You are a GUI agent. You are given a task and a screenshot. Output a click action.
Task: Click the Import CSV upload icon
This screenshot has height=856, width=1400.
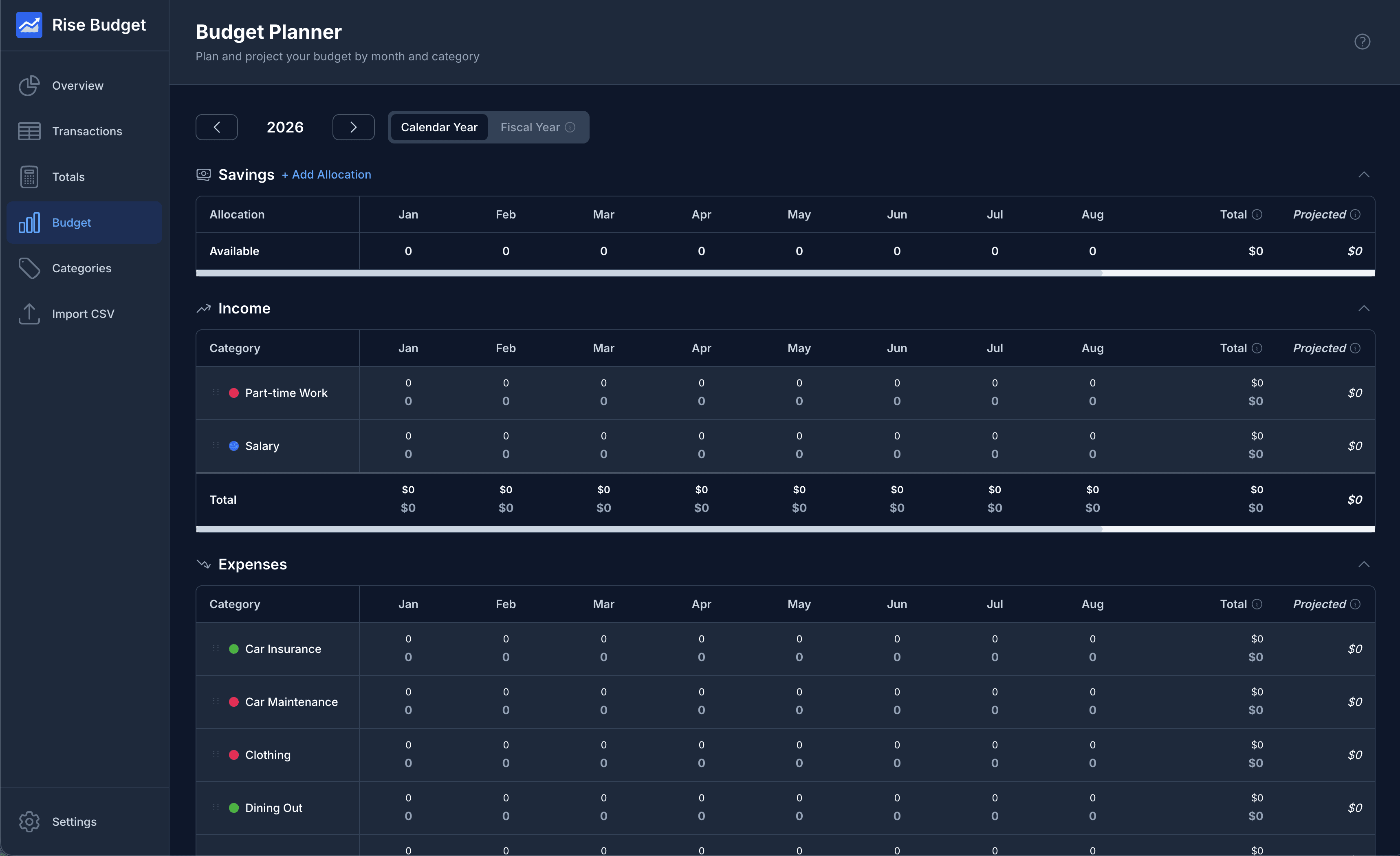pos(29,314)
